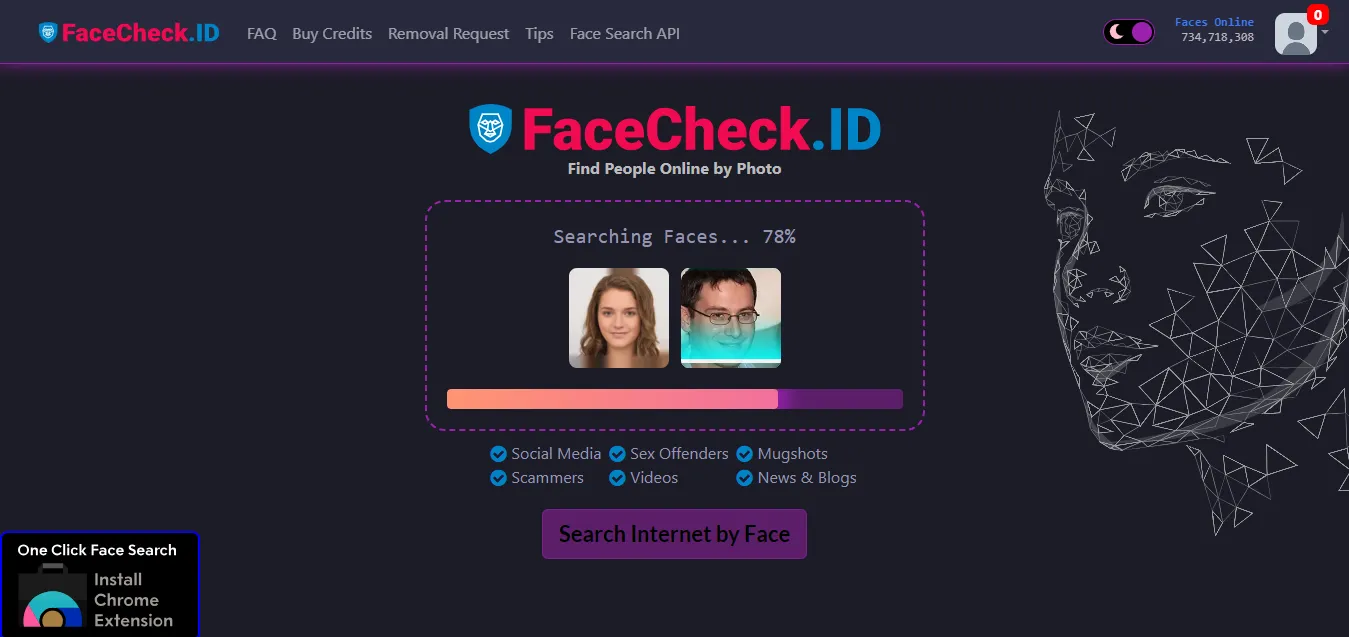Click the Mugshots checkmark icon
The width and height of the screenshot is (1349, 637).
click(x=744, y=453)
